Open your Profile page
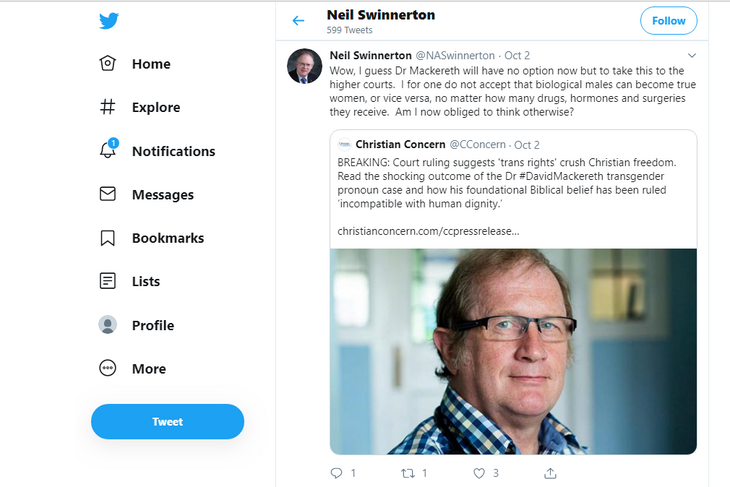 (108, 325)
